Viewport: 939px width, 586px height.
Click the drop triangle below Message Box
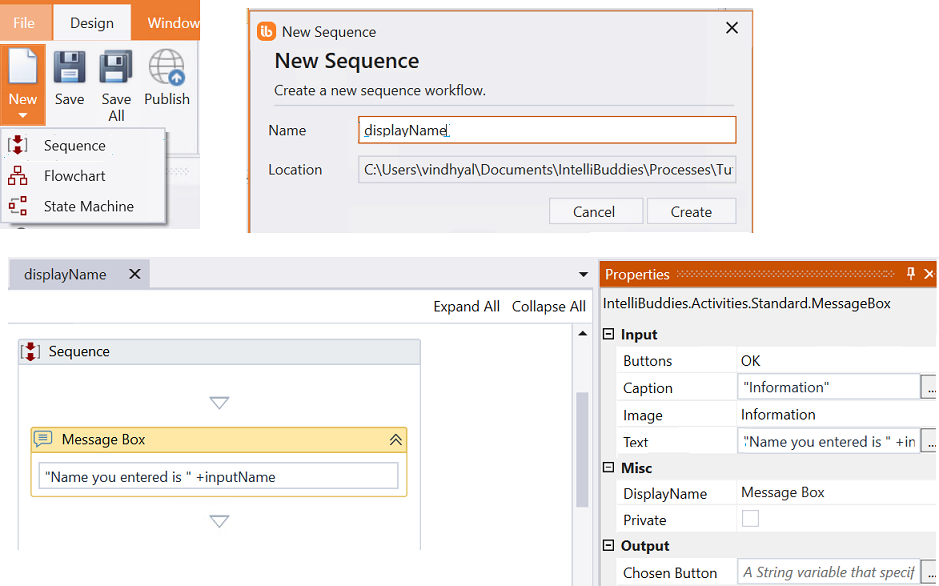point(219,521)
